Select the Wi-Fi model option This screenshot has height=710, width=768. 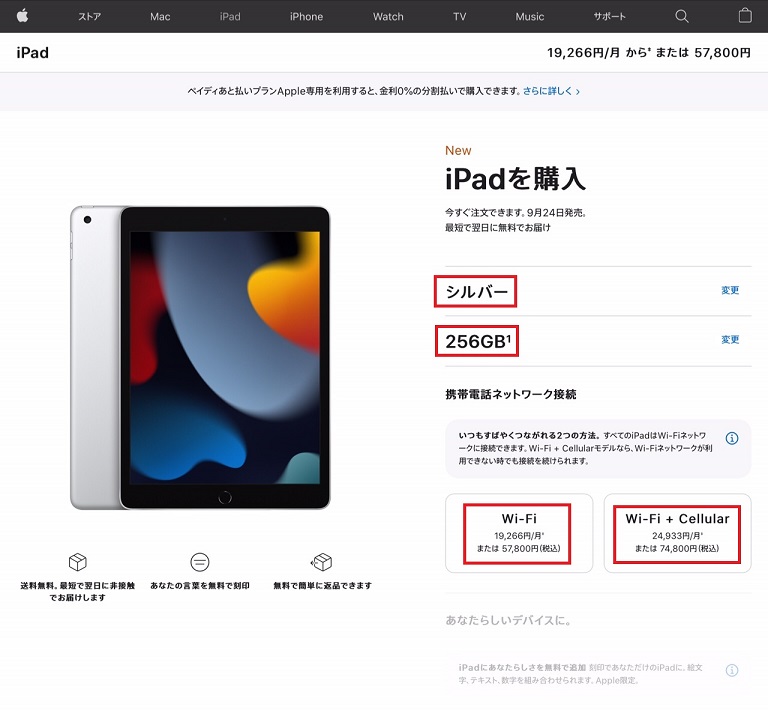tap(519, 533)
